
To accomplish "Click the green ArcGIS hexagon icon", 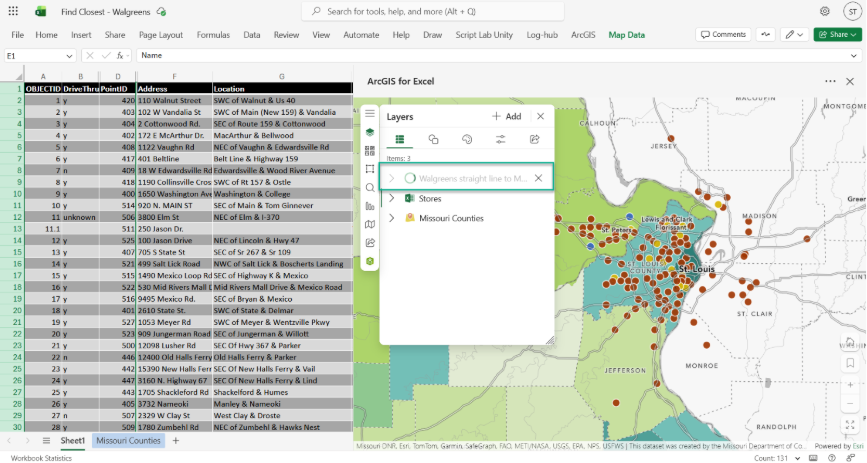I will pos(370,261).
